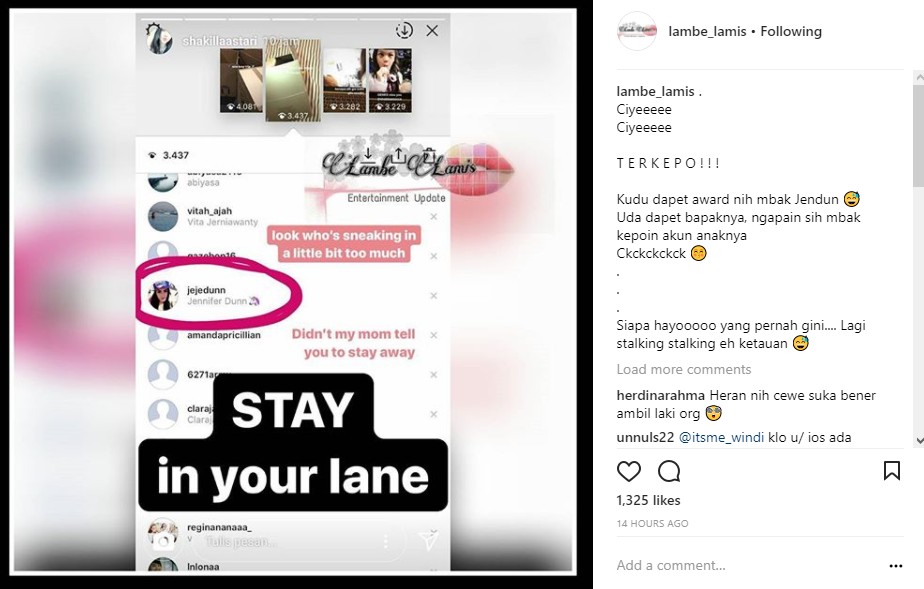This screenshot has height=589, width=924.
Task: Save the post with the bookmark icon
Action: point(892,471)
